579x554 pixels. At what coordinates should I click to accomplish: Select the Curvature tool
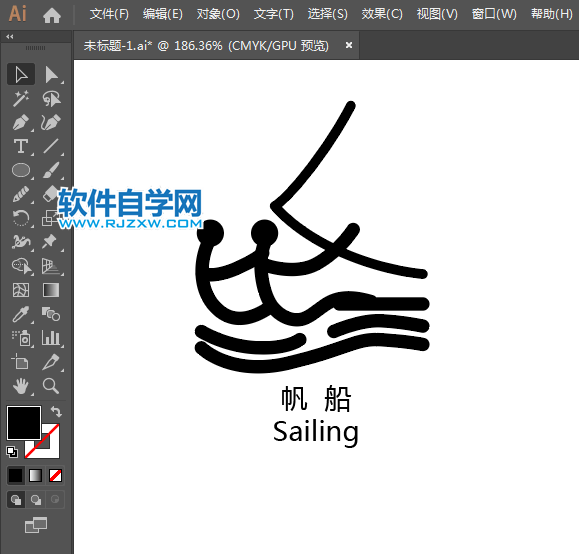[x=51, y=123]
